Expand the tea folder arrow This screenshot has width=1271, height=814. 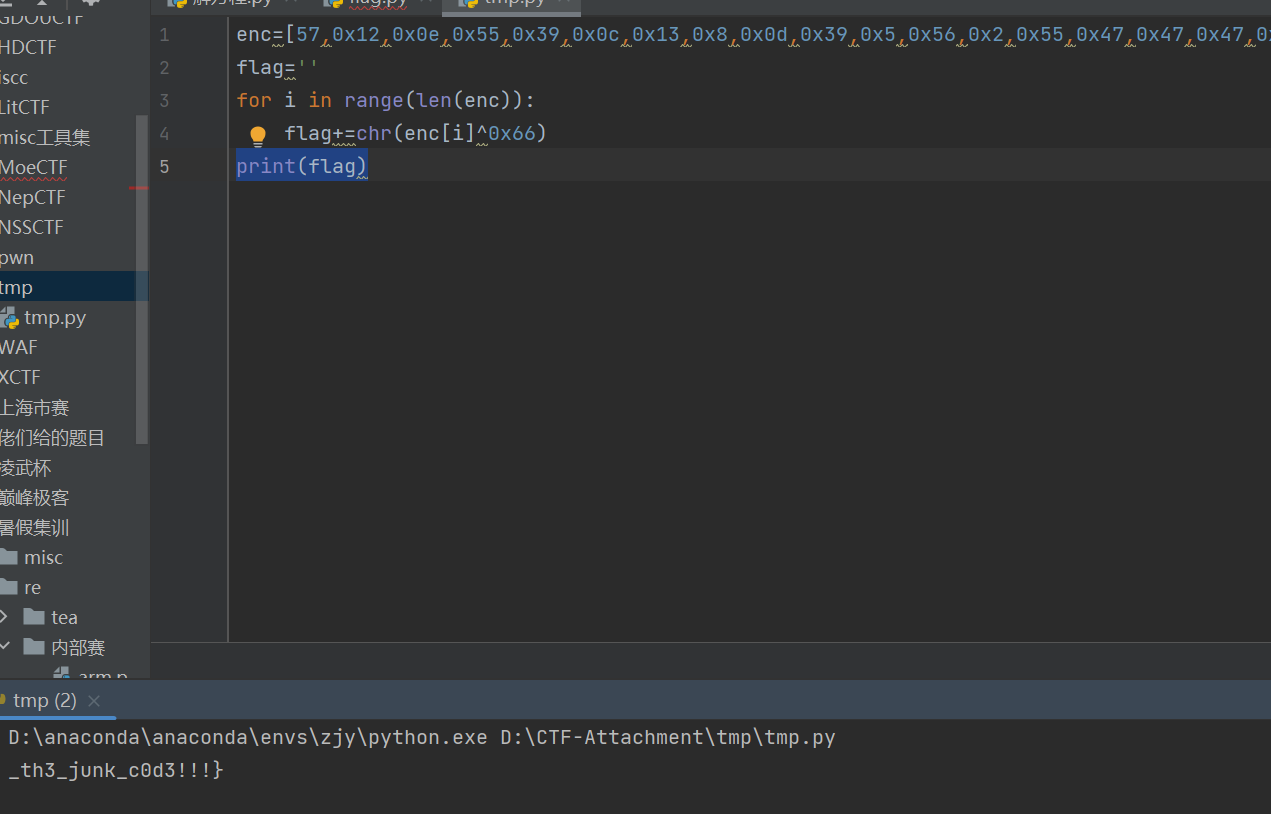(x=4, y=617)
